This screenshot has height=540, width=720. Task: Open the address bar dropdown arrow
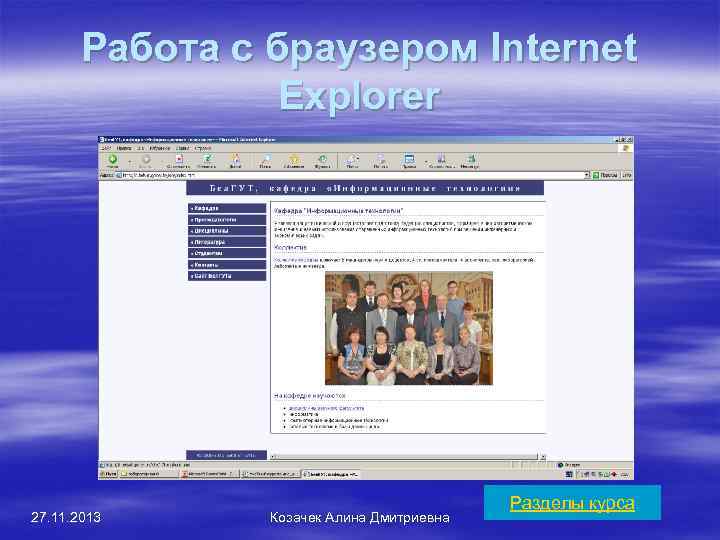coord(586,175)
